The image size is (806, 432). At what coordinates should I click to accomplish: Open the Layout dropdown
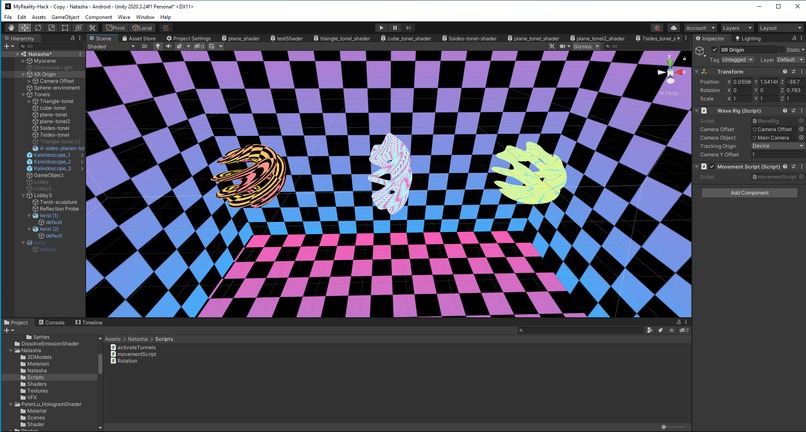coord(779,28)
